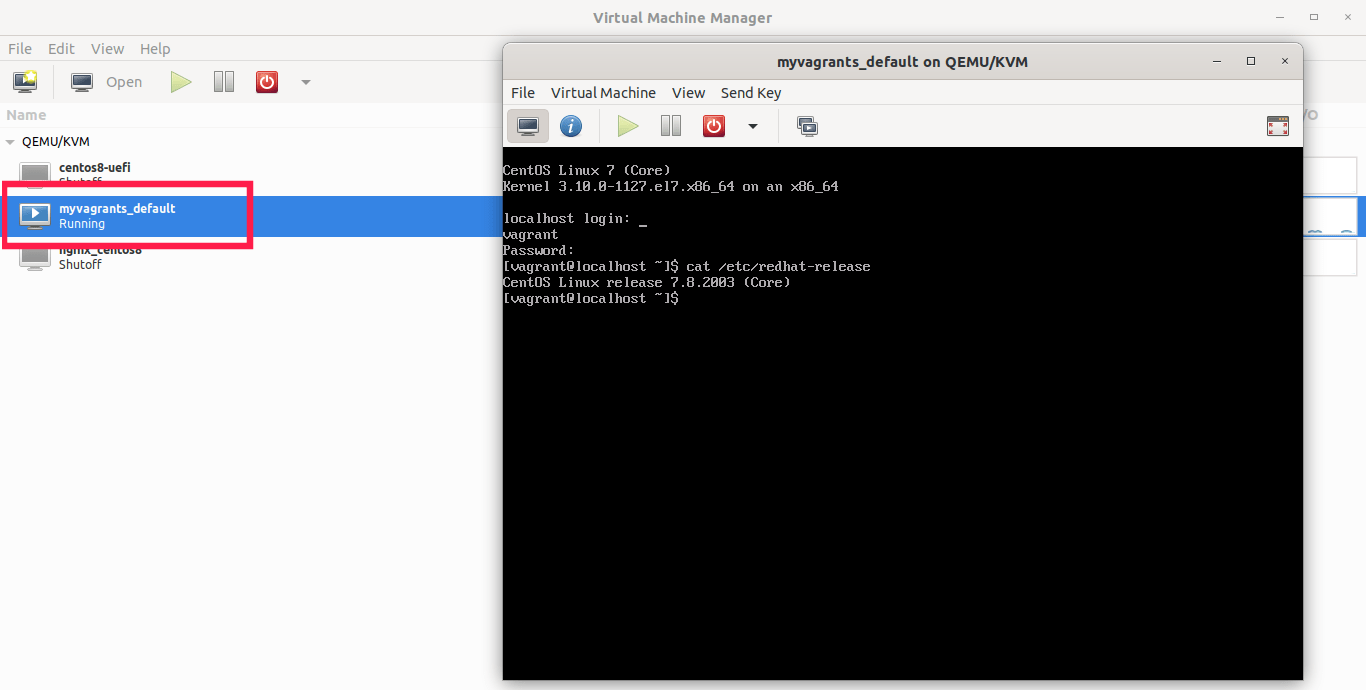
Task: Run the guest from the console toolbar play icon
Action: [627, 125]
